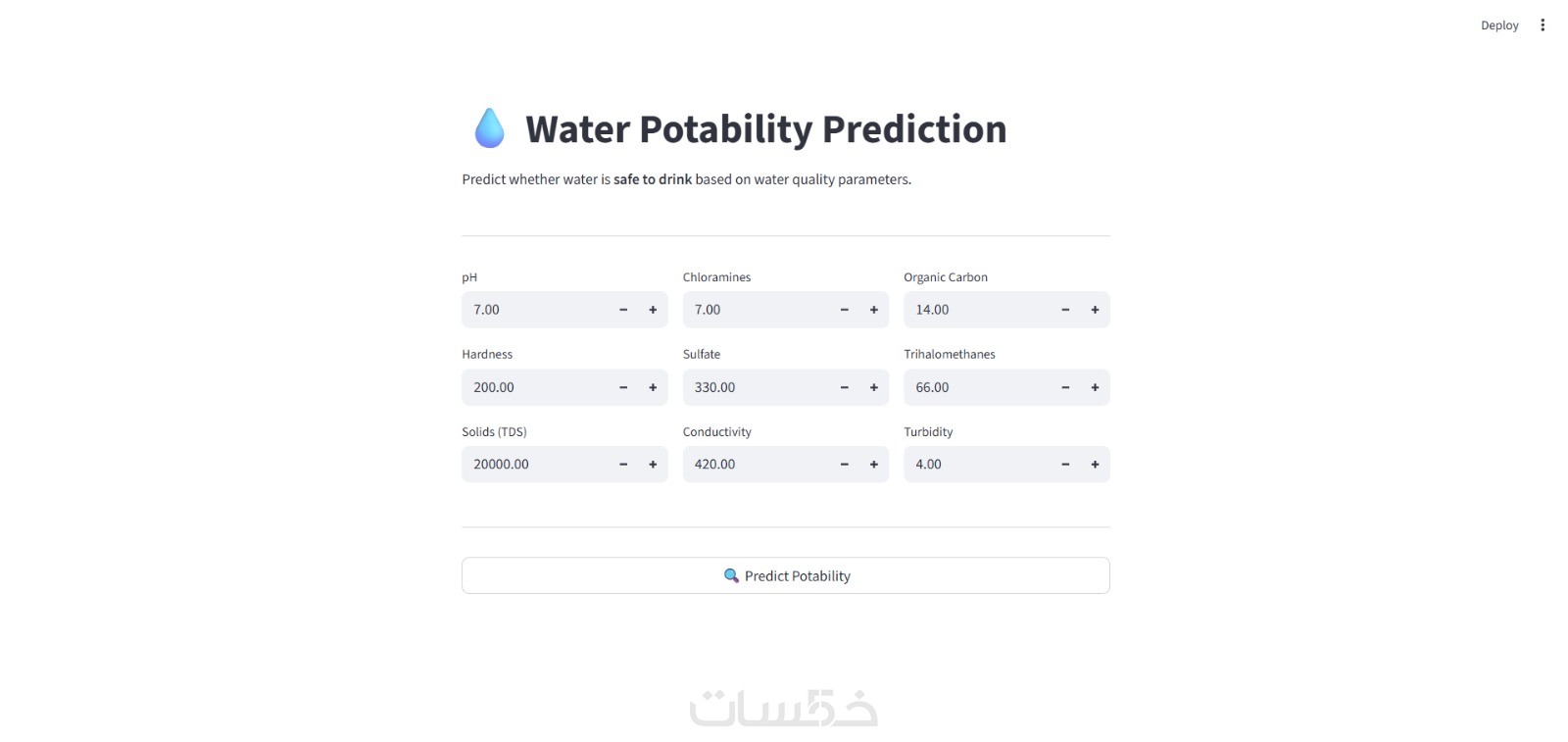This screenshot has height=742, width=1568.
Task: Decrease Solids (TDS) with minus icon
Action: pos(623,465)
